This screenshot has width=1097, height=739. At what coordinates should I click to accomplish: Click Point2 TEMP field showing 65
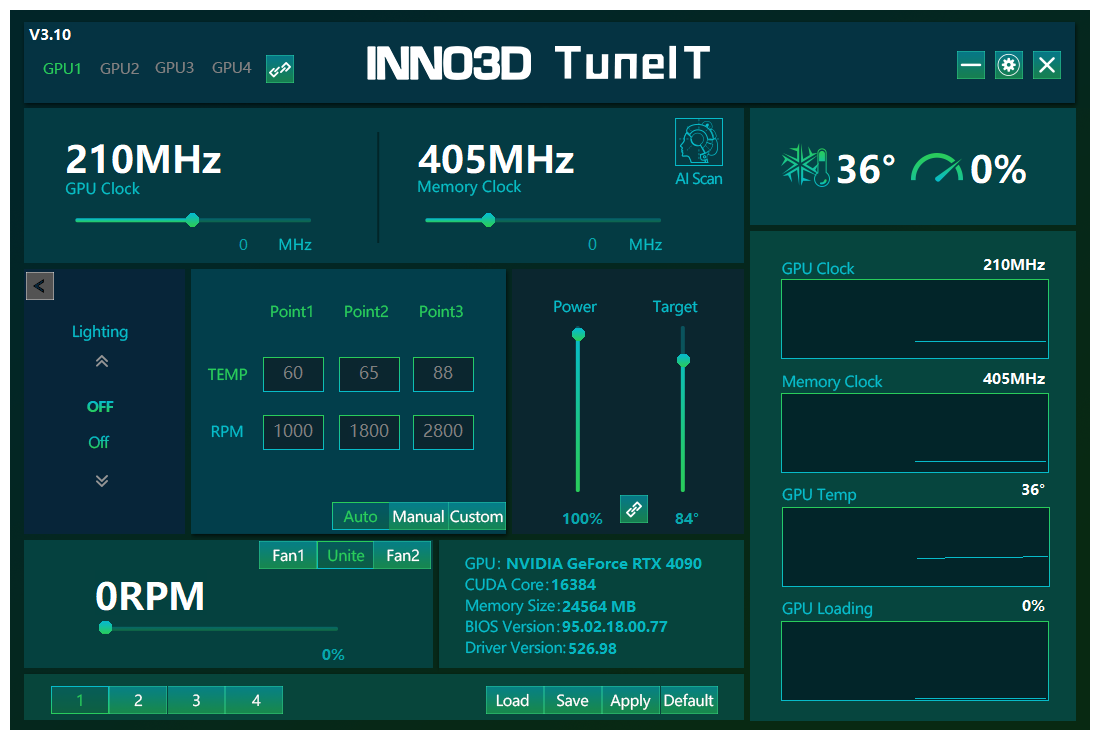pyautogui.click(x=369, y=374)
